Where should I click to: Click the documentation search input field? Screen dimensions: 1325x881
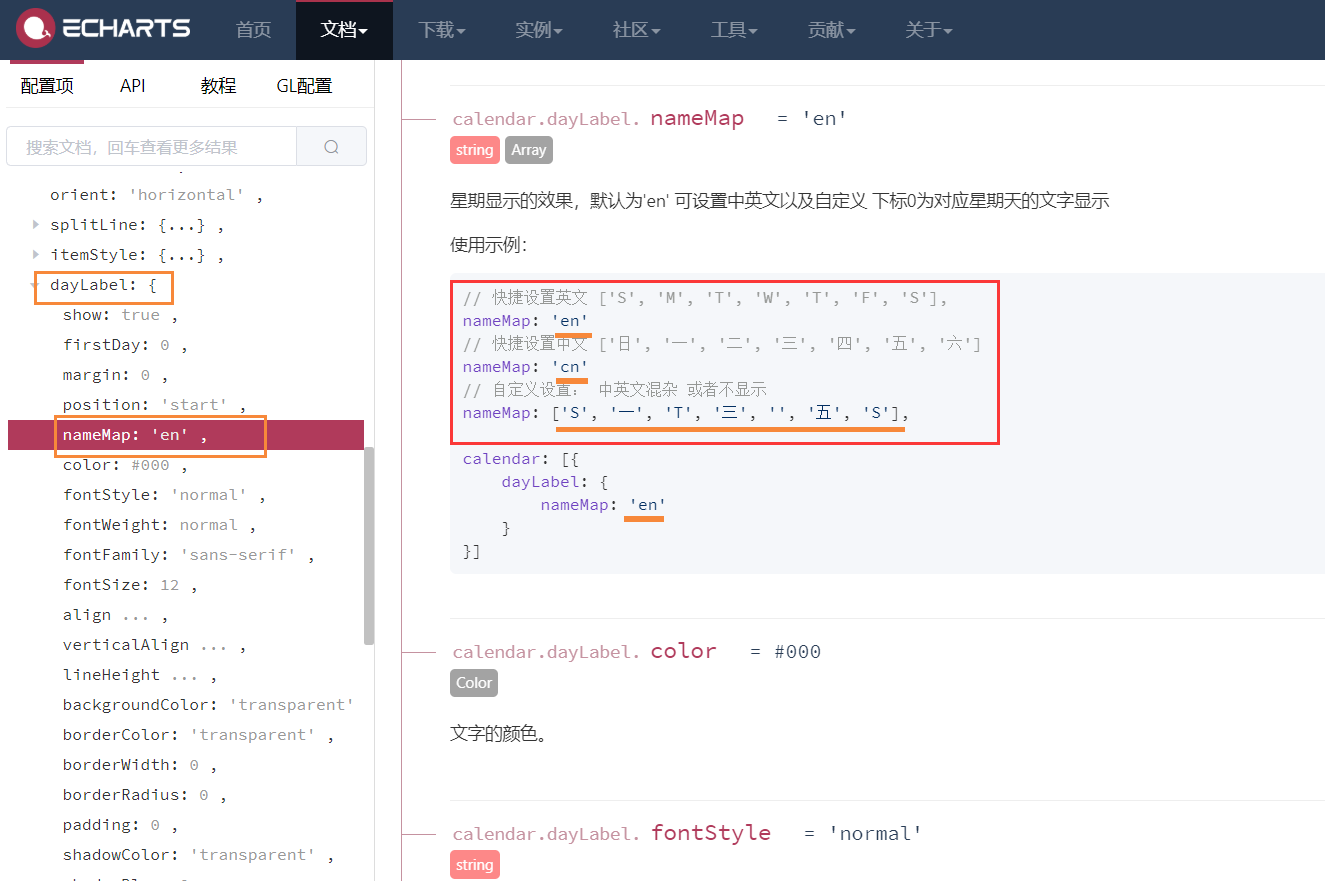(150, 146)
